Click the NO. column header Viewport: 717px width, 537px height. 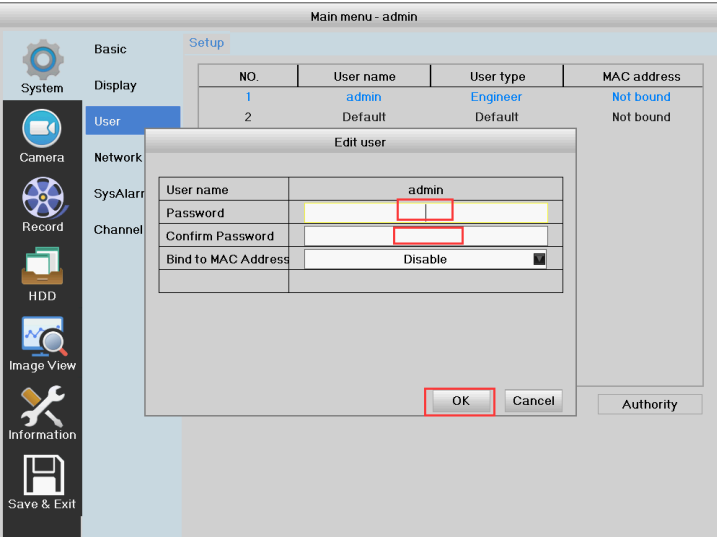[x=248, y=76]
